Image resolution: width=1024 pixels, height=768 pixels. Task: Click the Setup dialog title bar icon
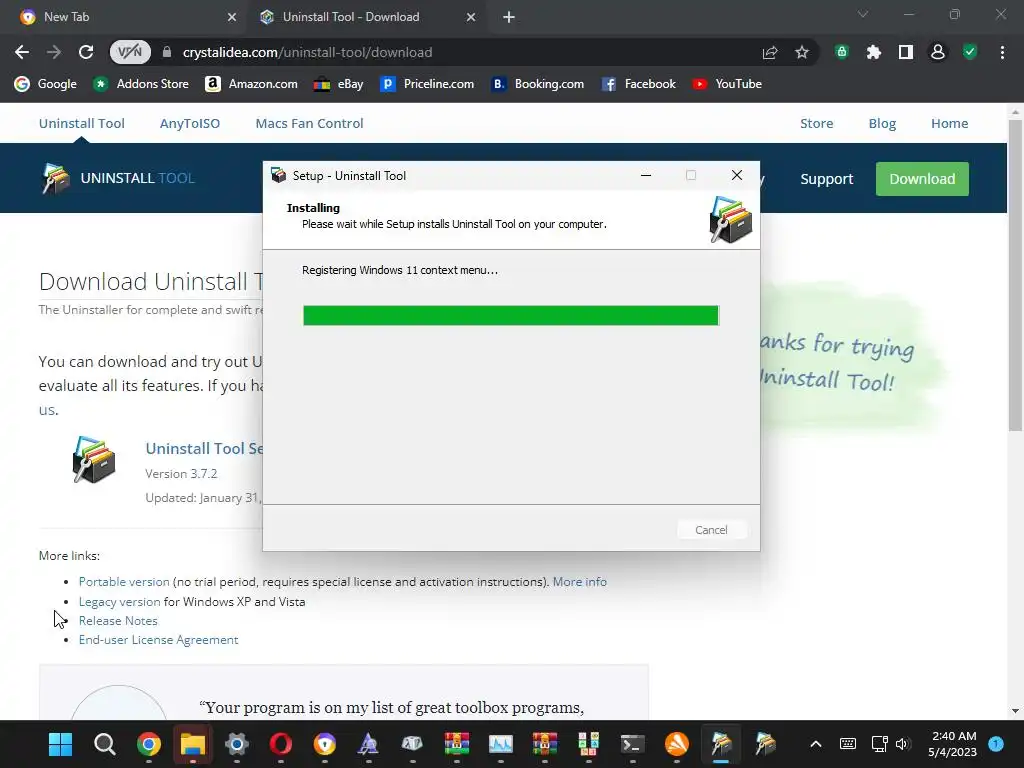click(x=279, y=175)
